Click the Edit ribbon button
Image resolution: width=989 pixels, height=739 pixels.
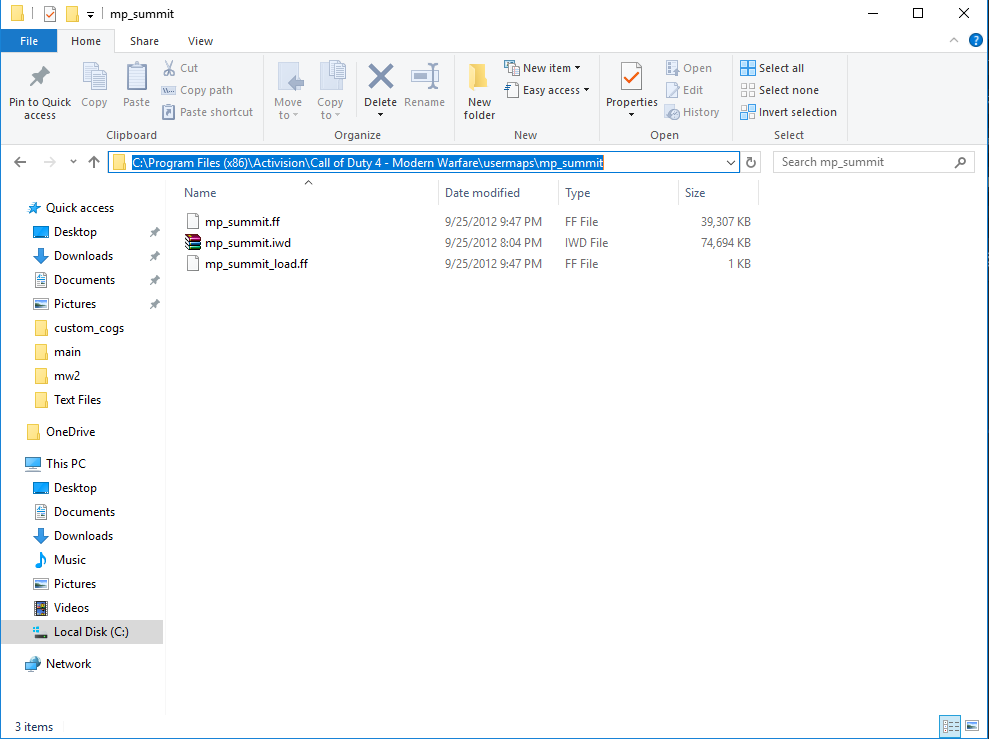684,90
